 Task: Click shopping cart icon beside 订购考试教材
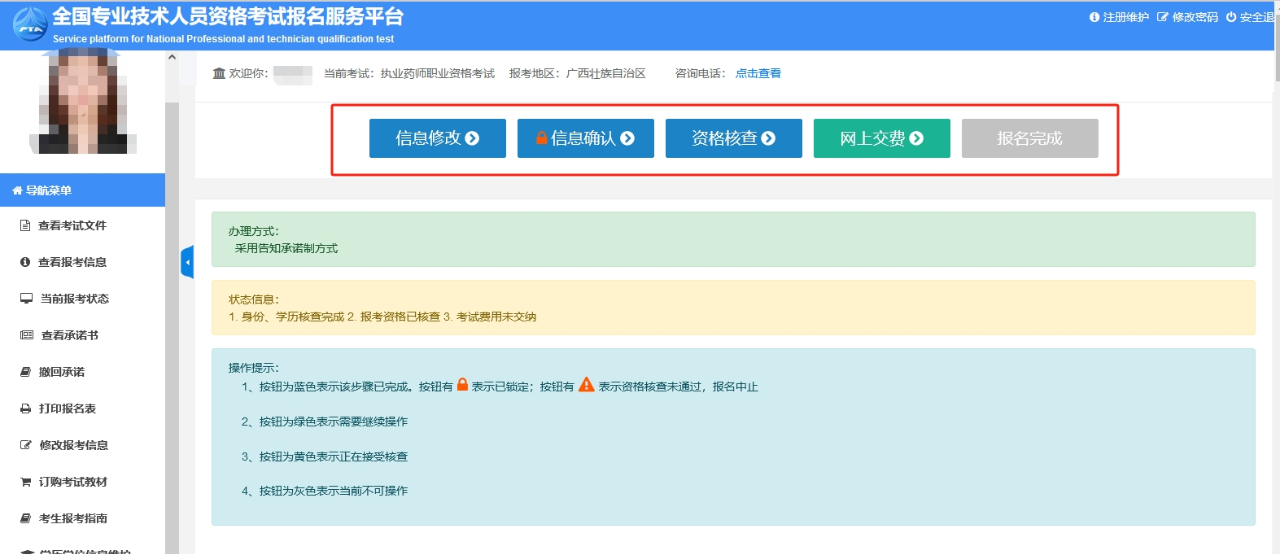coord(25,482)
